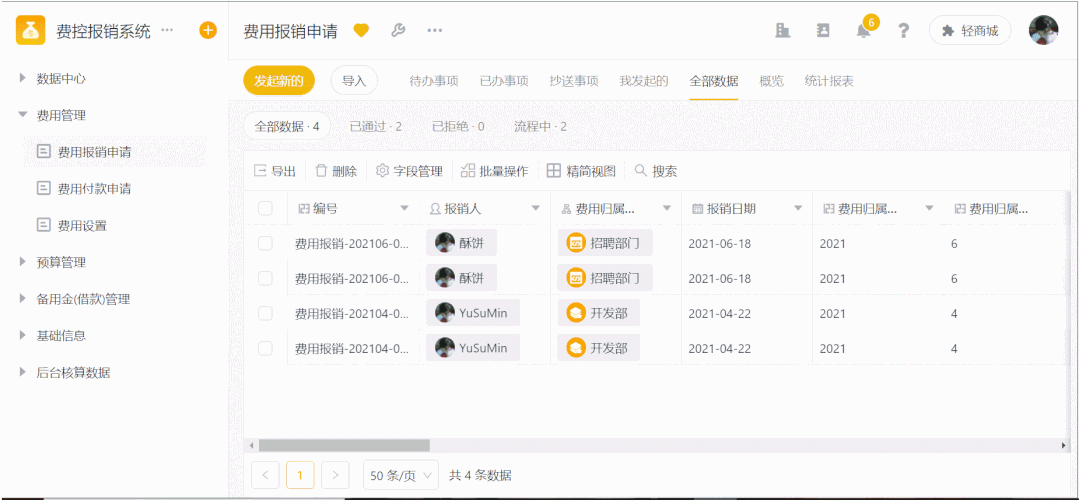Open 批量操作 batch operations
This screenshot has height=500, width=1079.
(x=494, y=171)
